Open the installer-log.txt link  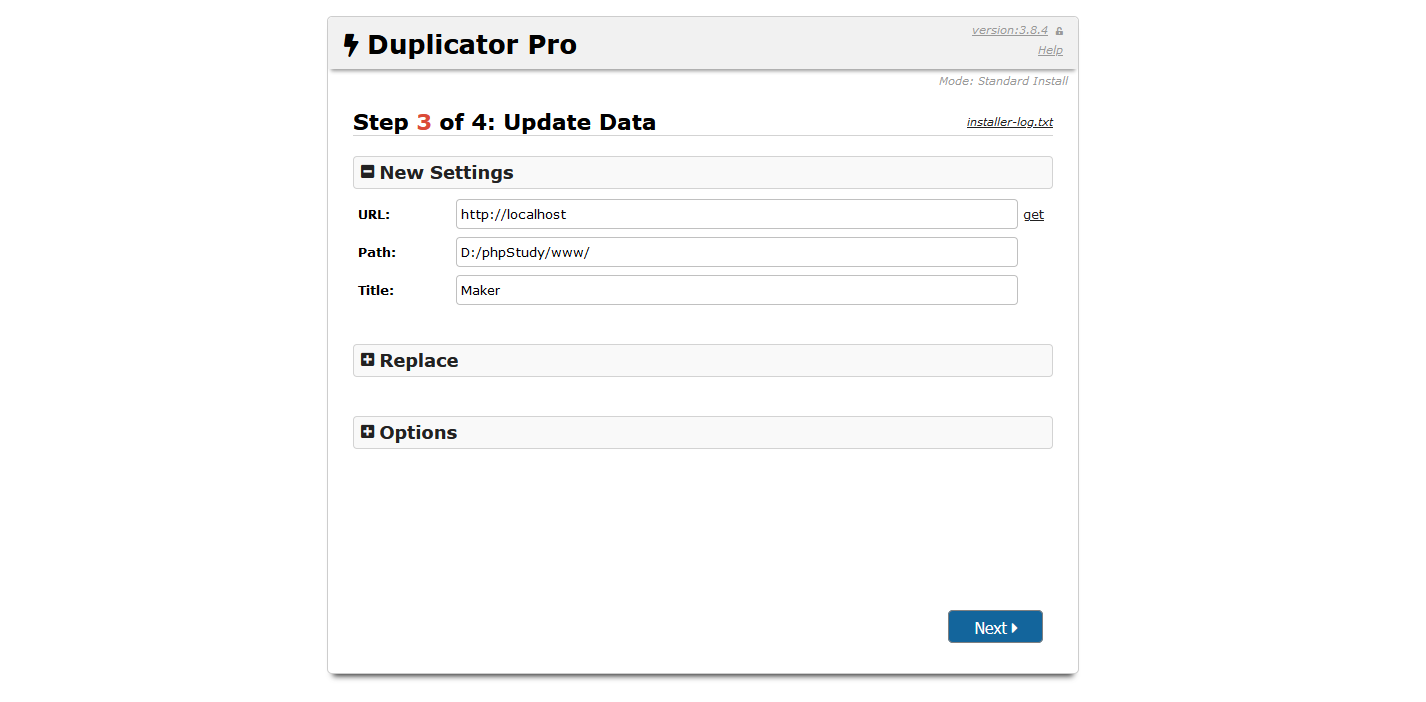(x=1009, y=122)
